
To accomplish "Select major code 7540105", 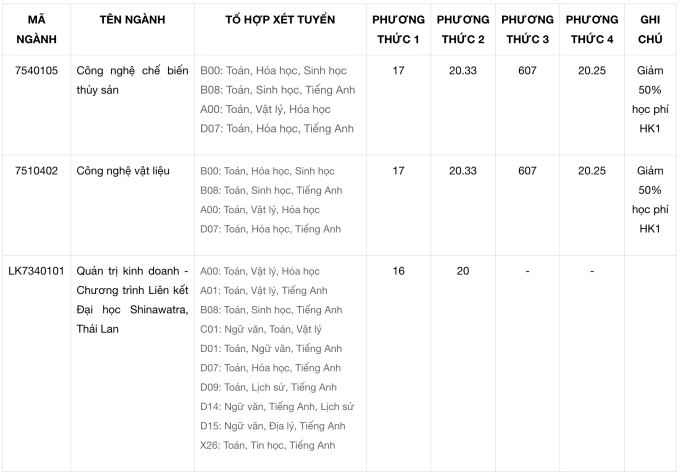I will (36, 71).
